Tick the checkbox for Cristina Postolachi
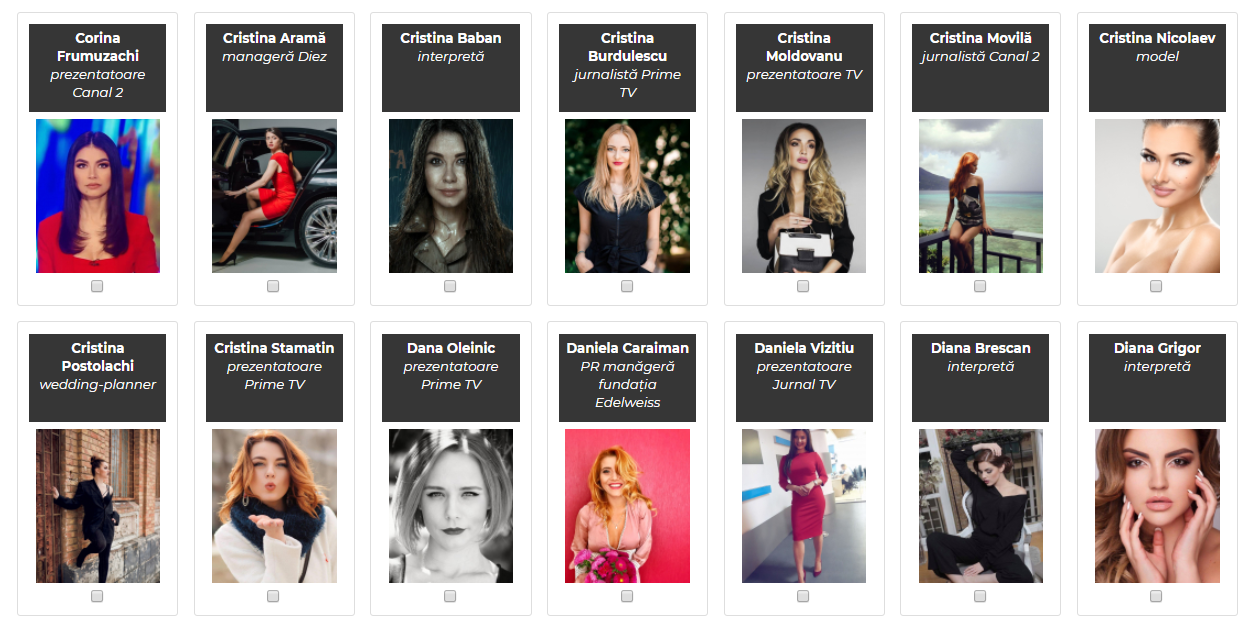Image resolution: width=1247 pixels, height=627 pixels. tap(97, 596)
